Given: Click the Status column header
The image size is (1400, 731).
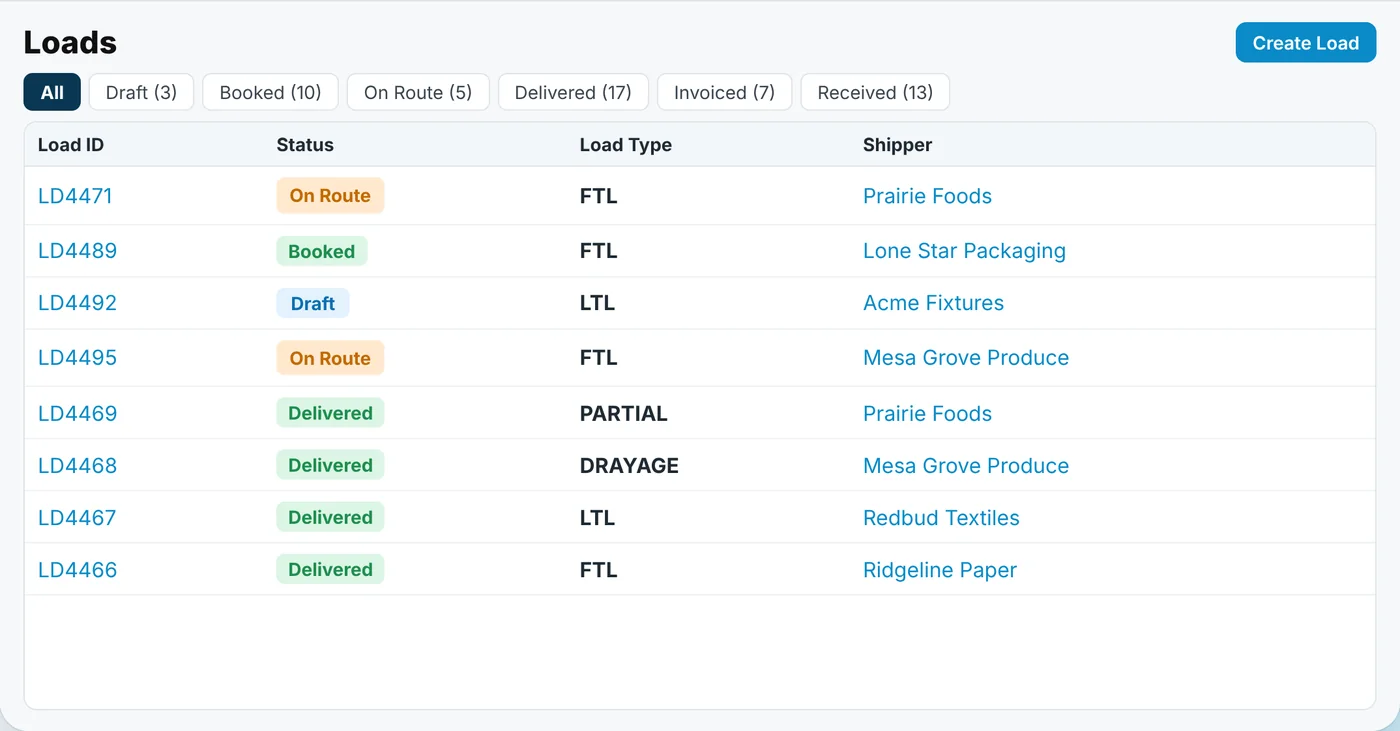Looking at the screenshot, I should click(305, 145).
